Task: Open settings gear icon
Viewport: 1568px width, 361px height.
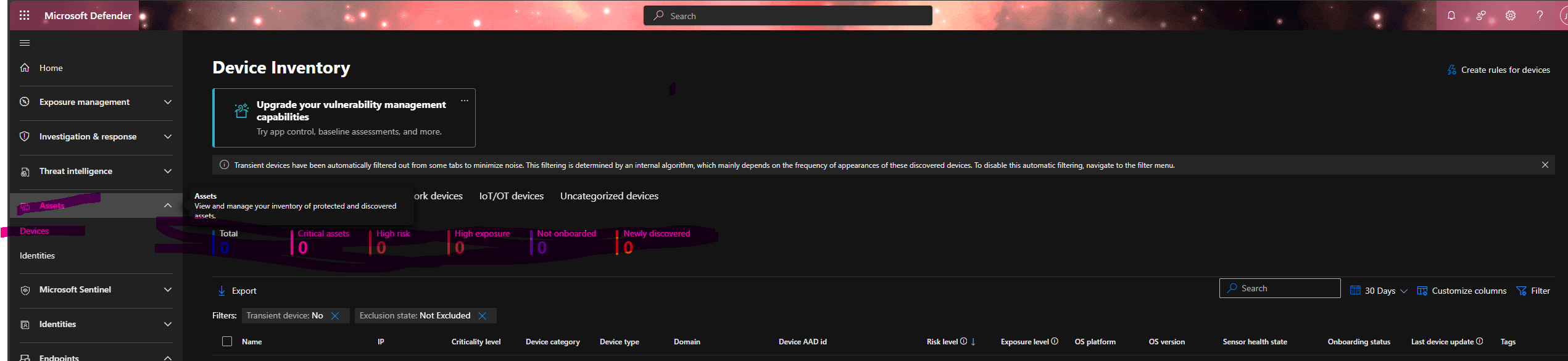Action: pos(1511,15)
